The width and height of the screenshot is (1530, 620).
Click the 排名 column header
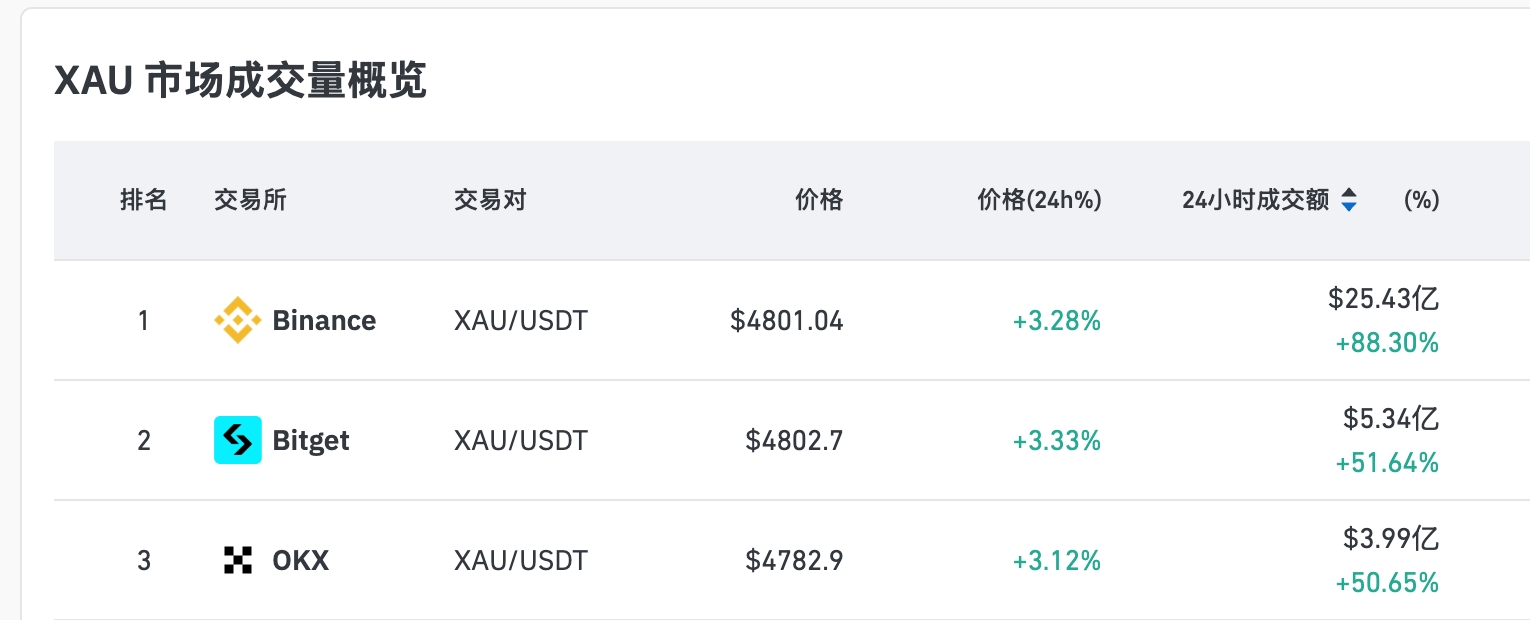[x=144, y=200]
